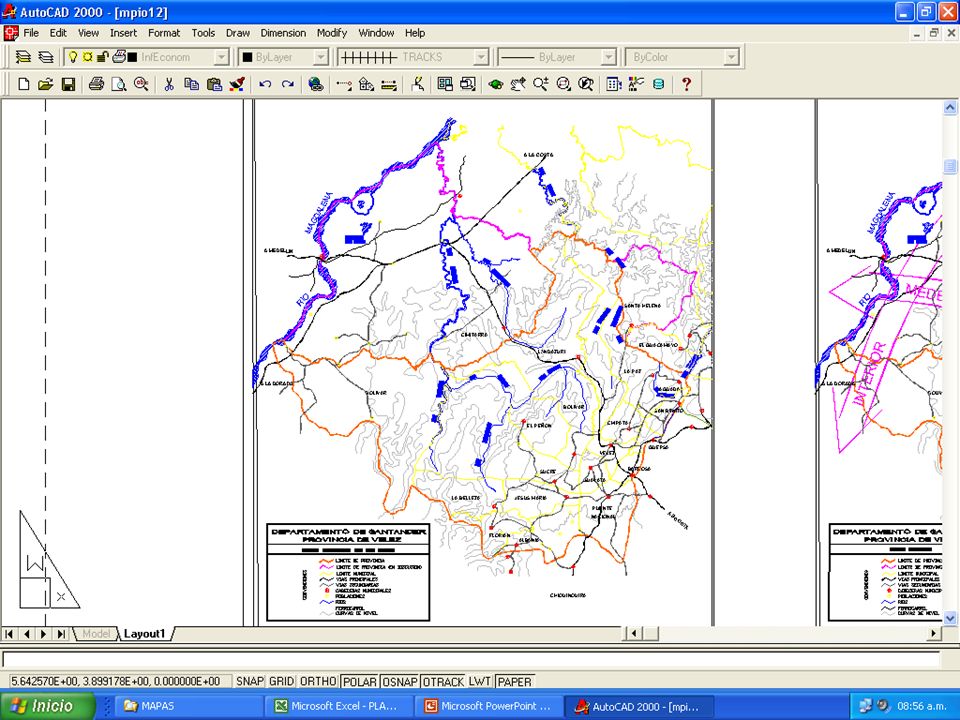Screen dimensions: 960x720
Task: Expand the ByLayer color dropdown
Action: point(321,57)
